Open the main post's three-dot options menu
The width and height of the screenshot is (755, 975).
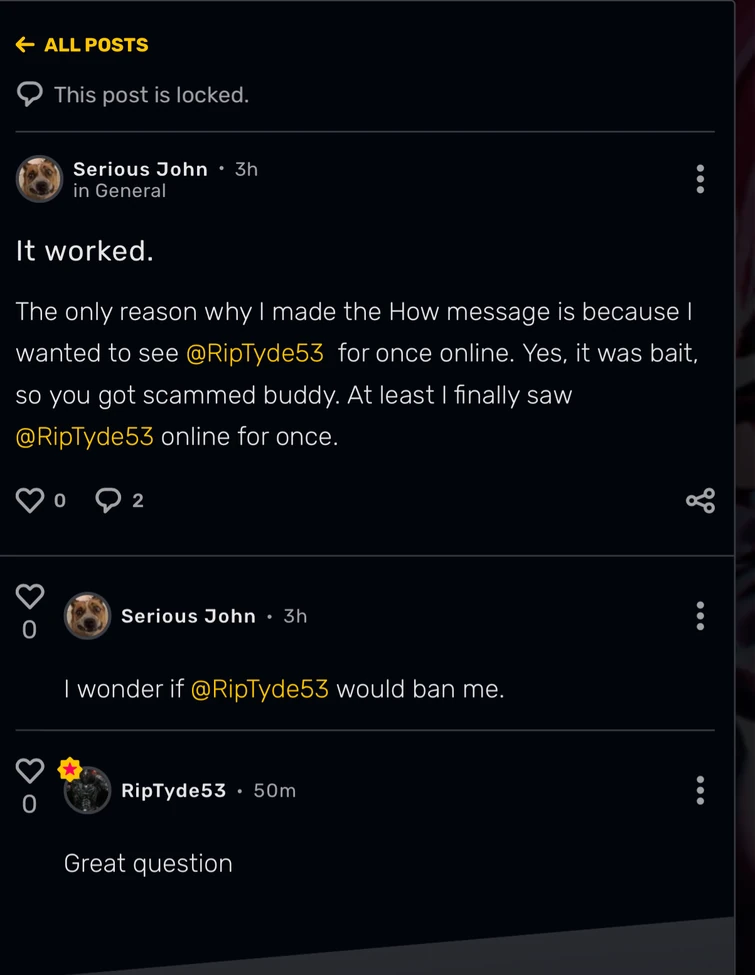tap(700, 179)
